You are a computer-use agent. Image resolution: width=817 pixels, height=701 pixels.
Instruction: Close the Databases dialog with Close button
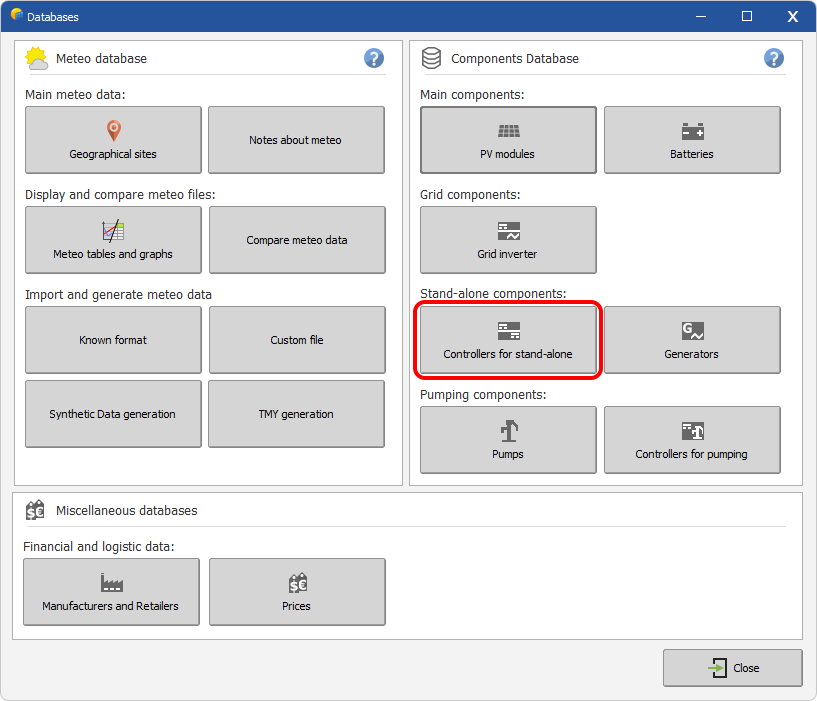[x=732, y=668]
